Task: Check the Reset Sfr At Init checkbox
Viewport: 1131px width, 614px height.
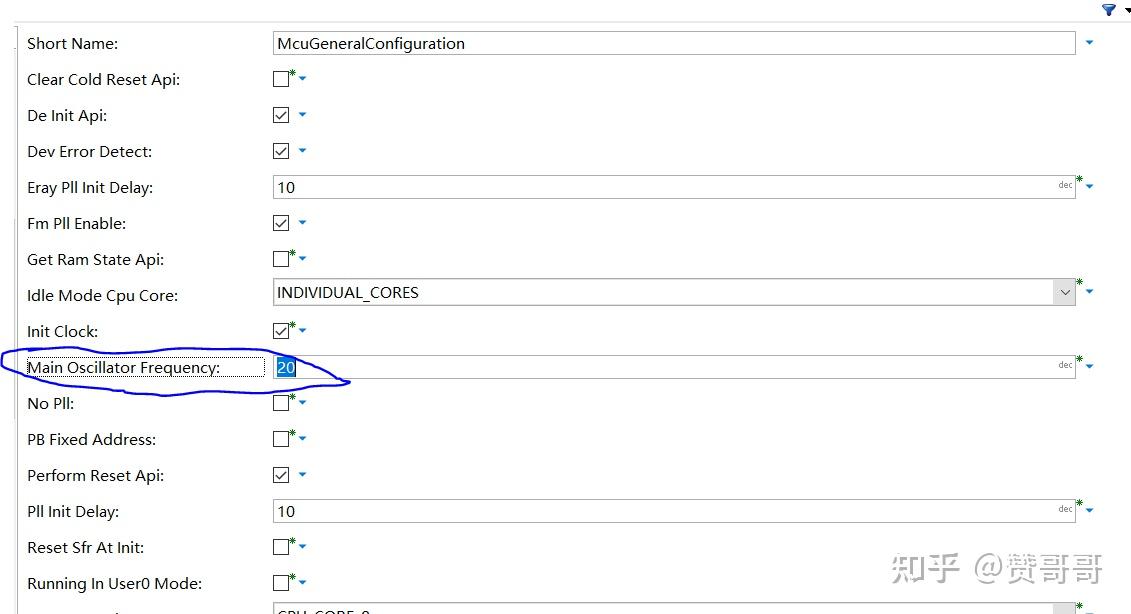Action: click(x=281, y=547)
